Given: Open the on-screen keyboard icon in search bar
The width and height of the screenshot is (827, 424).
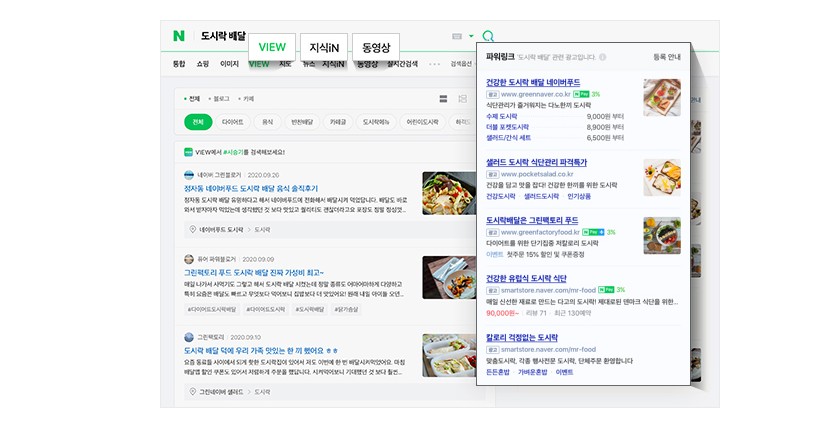Looking at the screenshot, I should [x=457, y=36].
